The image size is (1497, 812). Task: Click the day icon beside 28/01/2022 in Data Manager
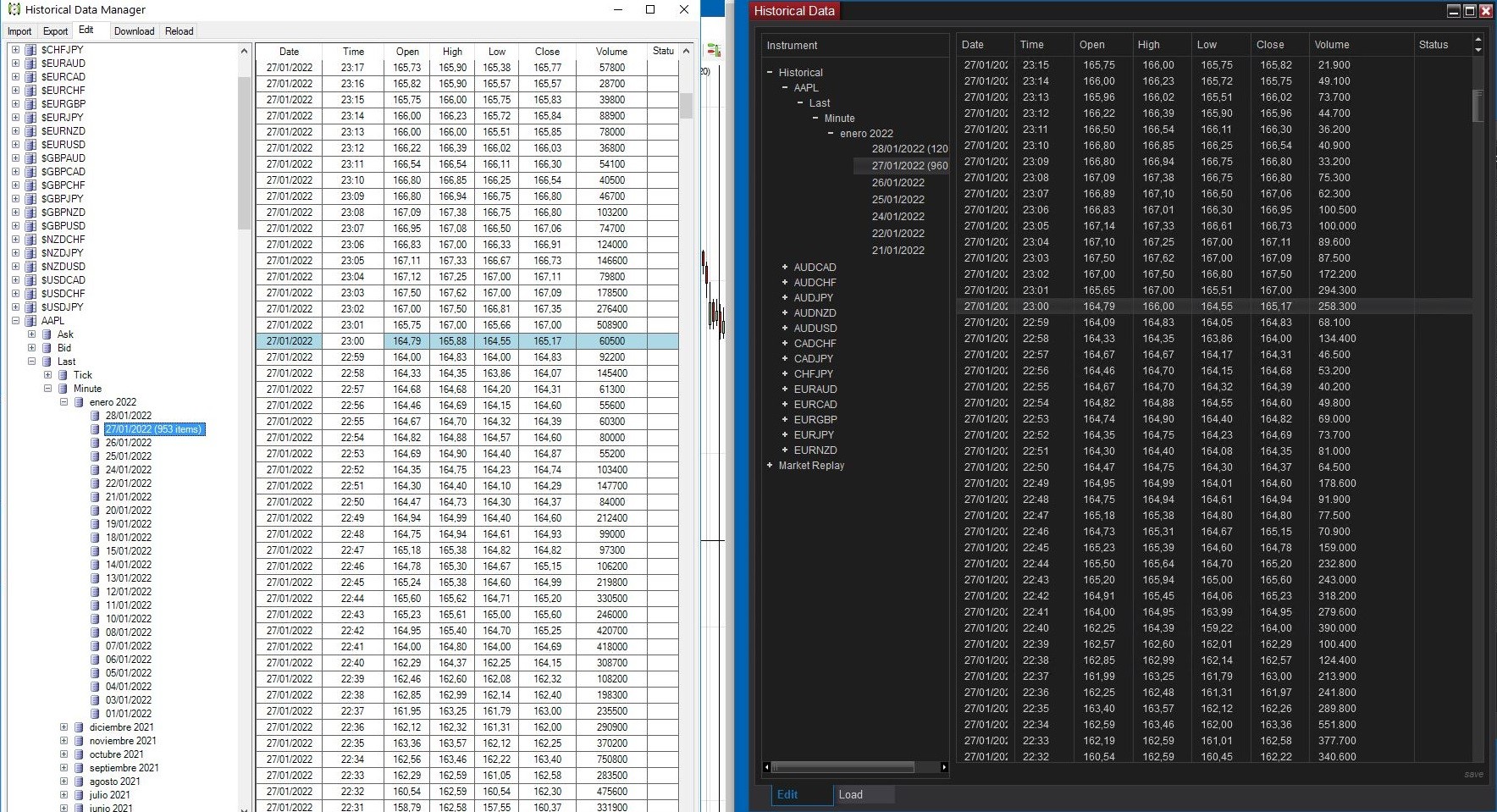pos(95,416)
